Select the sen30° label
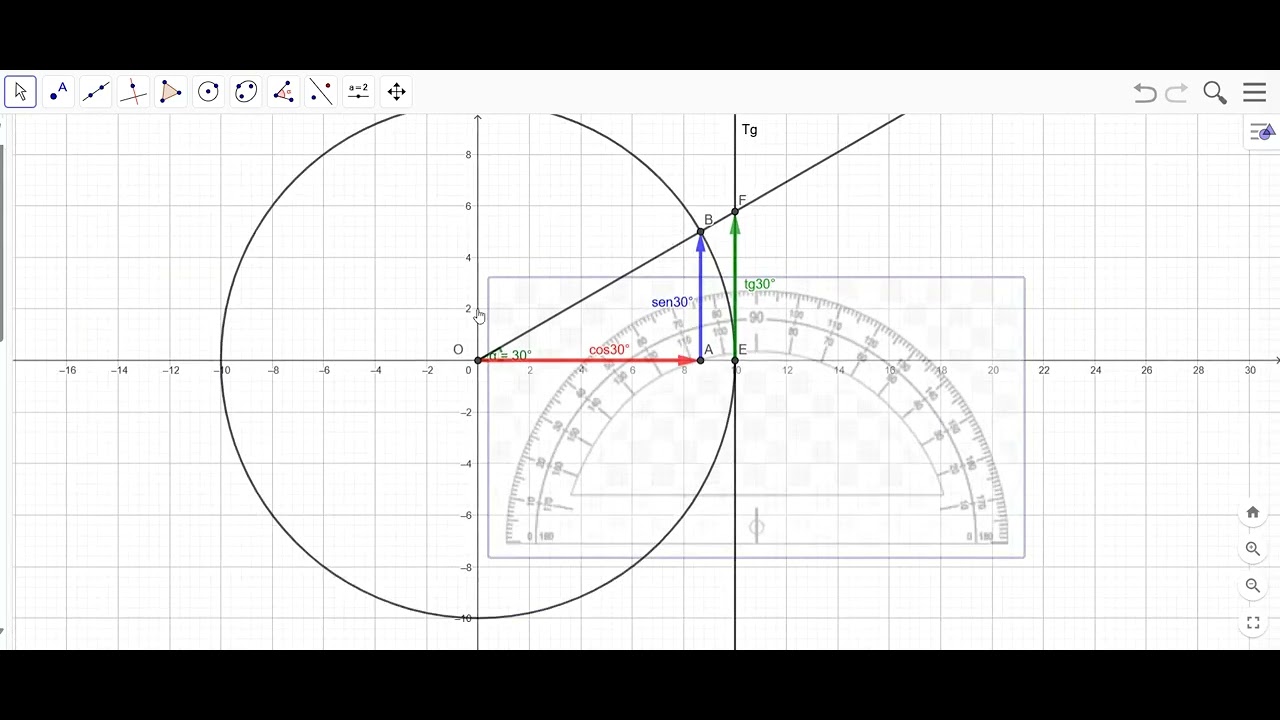 (x=672, y=302)
